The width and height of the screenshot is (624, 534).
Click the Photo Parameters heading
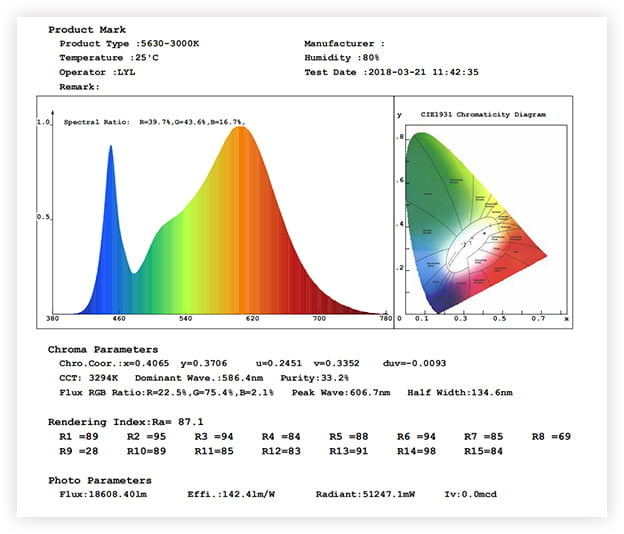click(x=93, y=480)
